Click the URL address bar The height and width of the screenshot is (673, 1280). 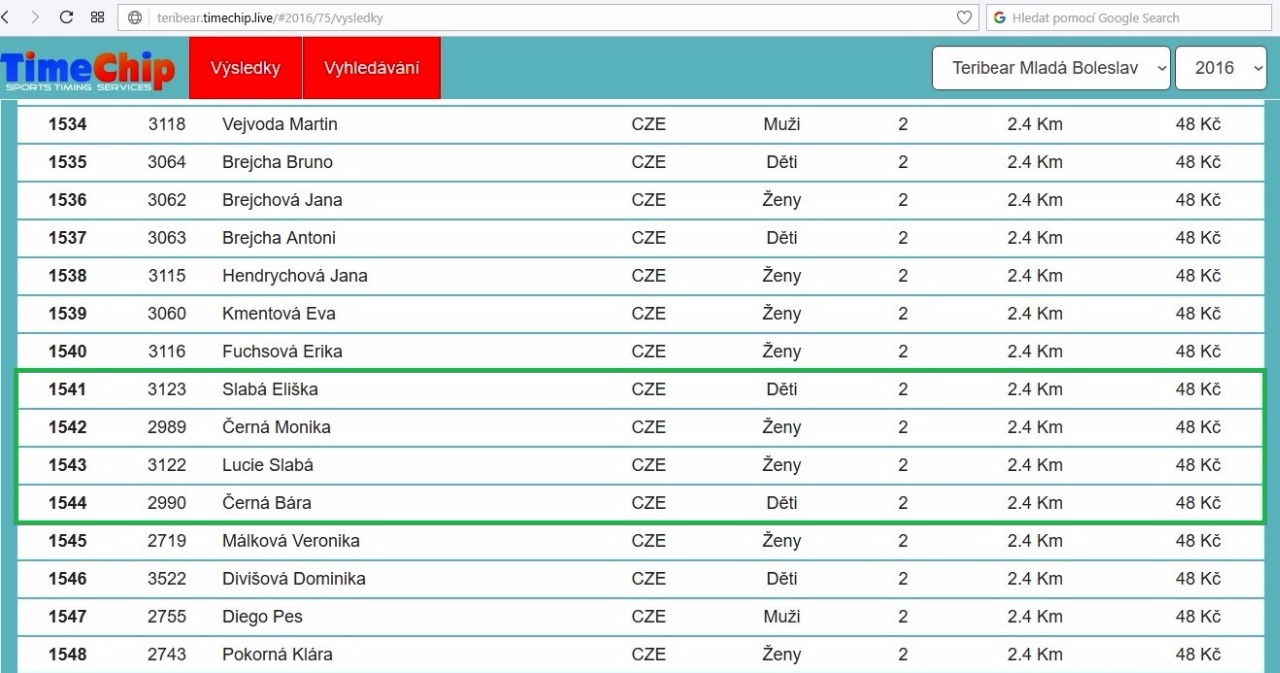550,18
